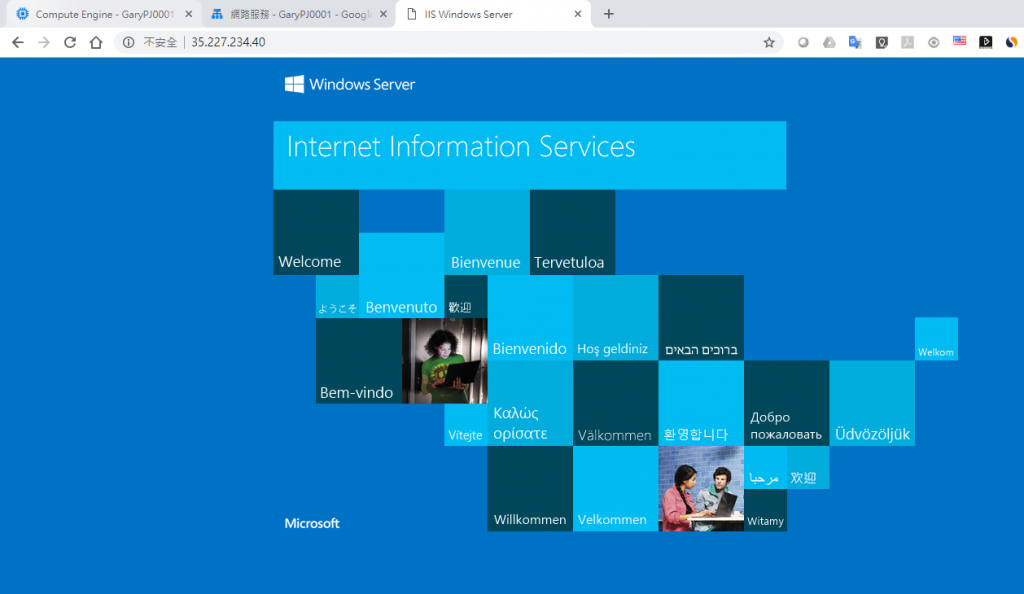This screenshot has width=1024, height=594.
Task: Go to the browser home page
Action: tap(96, 42)
